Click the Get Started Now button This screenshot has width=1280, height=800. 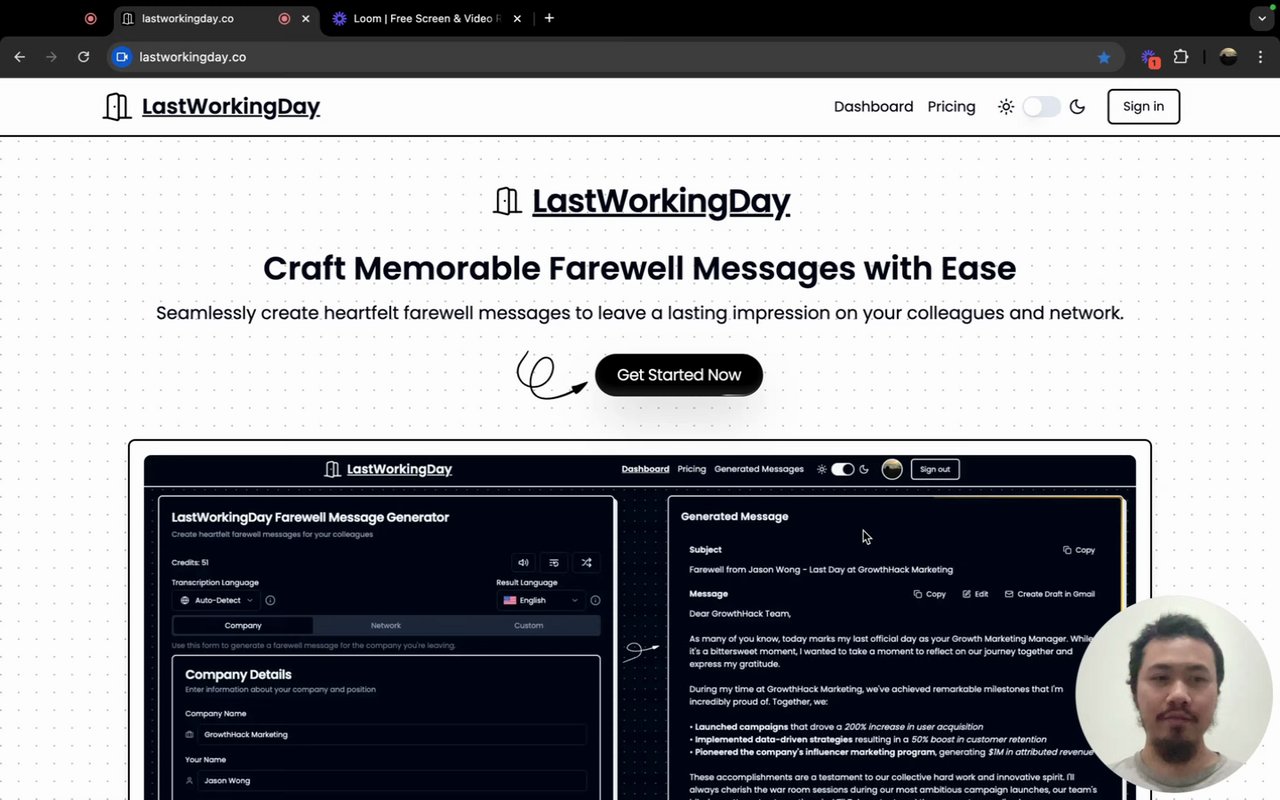(x=679, y=375)
